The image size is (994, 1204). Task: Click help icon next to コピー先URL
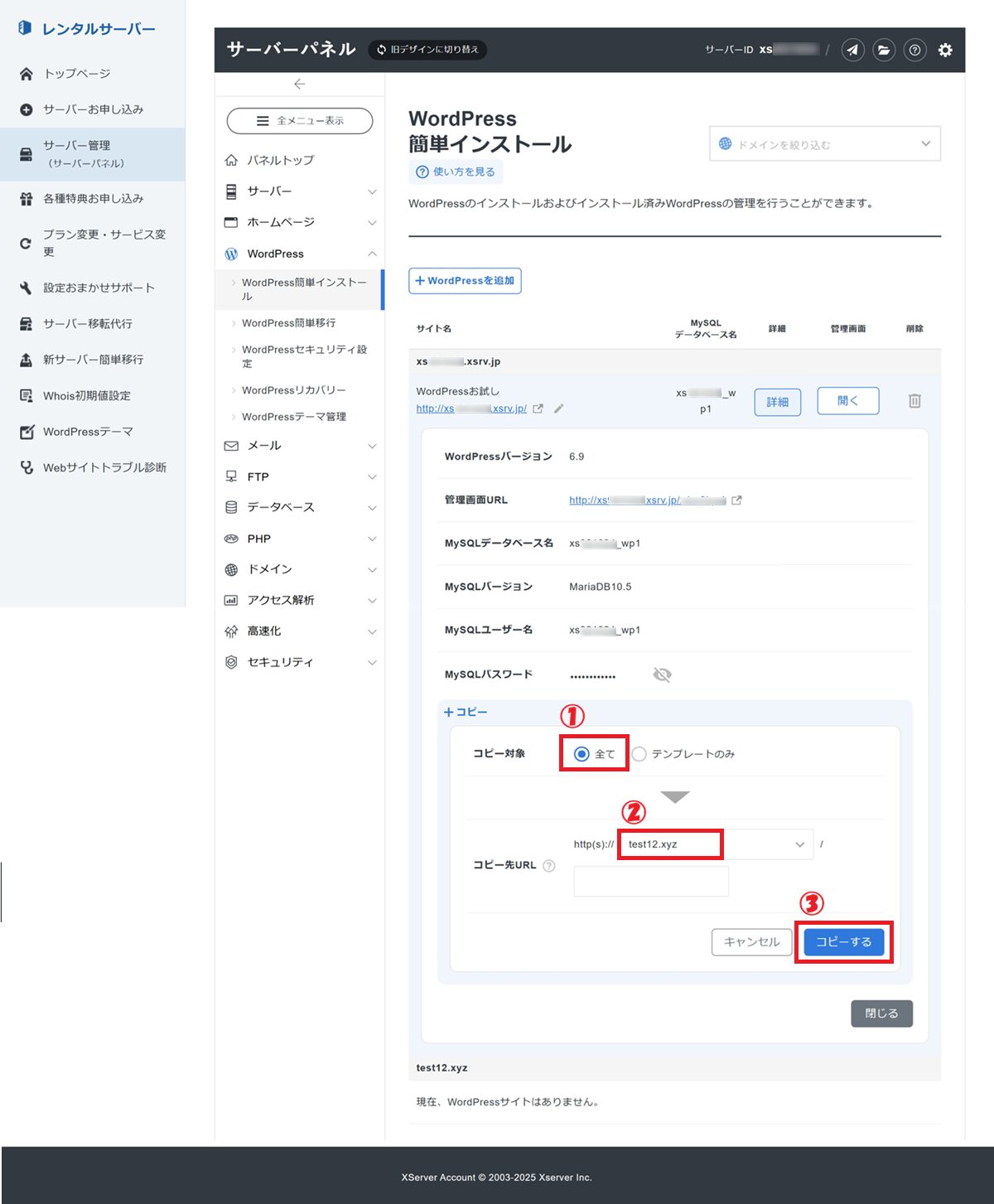[548, 866]
